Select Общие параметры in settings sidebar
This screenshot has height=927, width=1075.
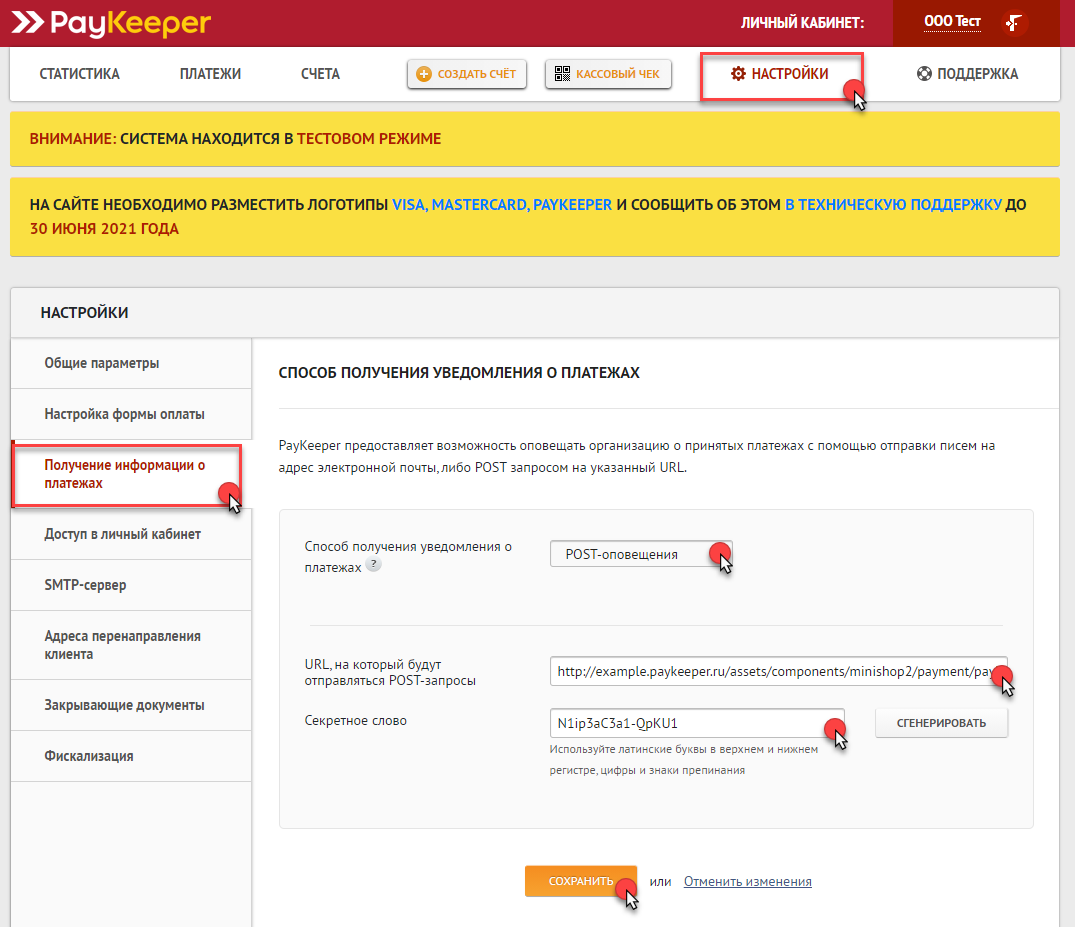102,363
